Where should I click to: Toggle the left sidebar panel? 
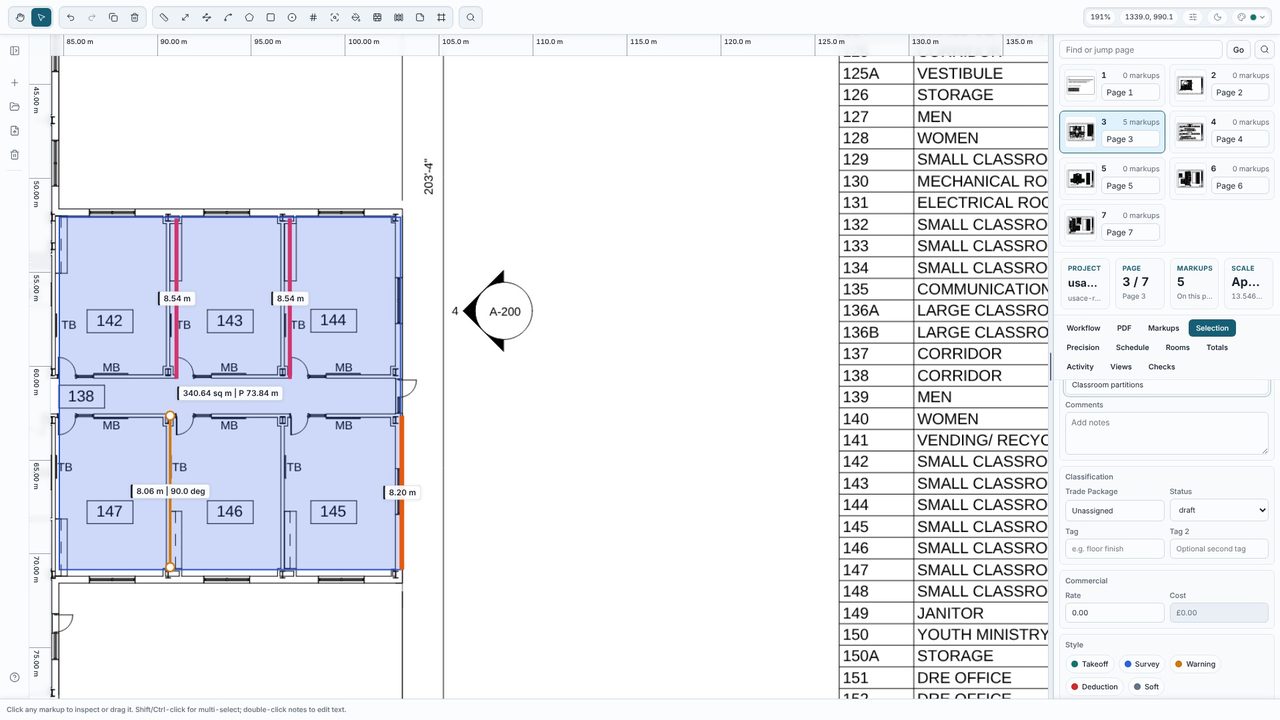click(x=15, y=51)
